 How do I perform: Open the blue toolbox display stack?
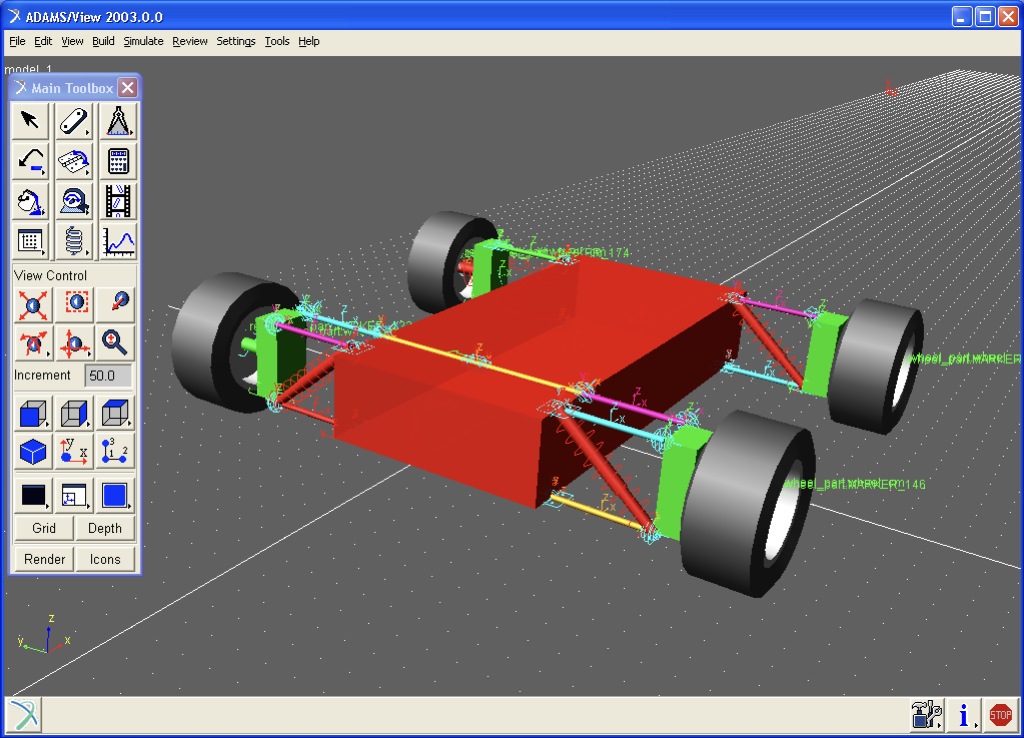(115, 496)
